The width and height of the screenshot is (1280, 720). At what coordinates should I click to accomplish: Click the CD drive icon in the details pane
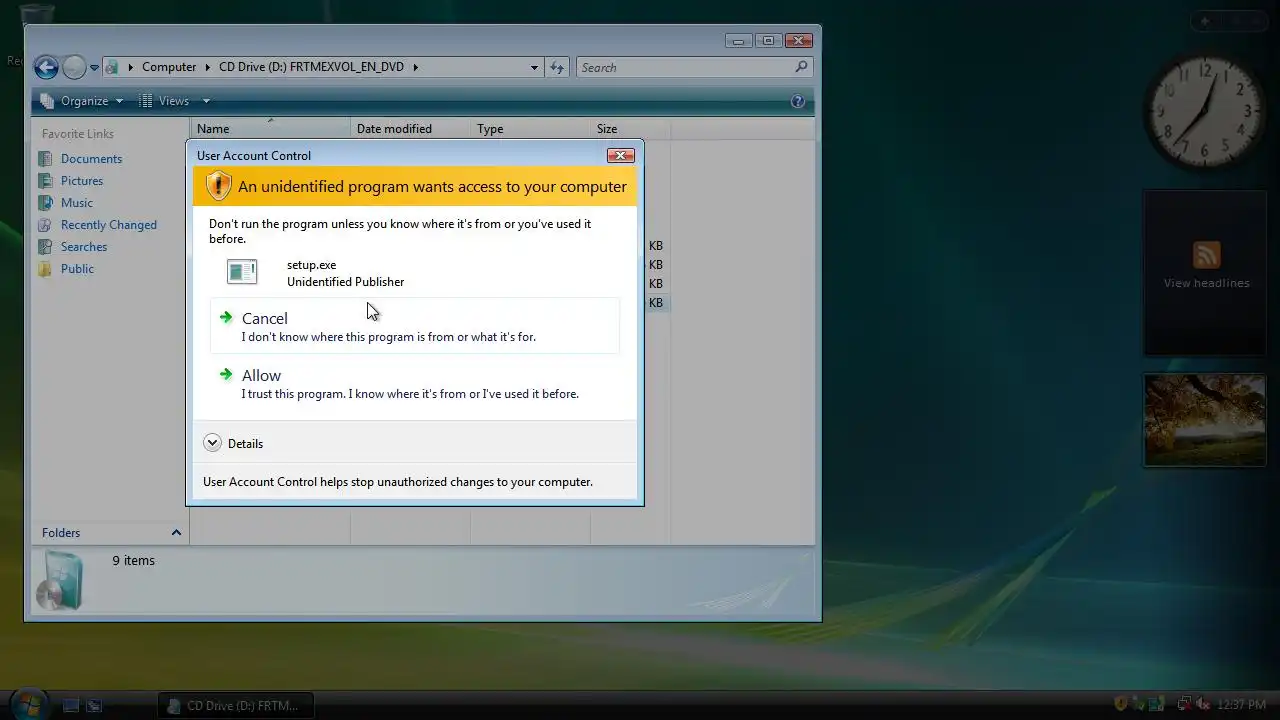pyautogui.click(x=60, y=582)
